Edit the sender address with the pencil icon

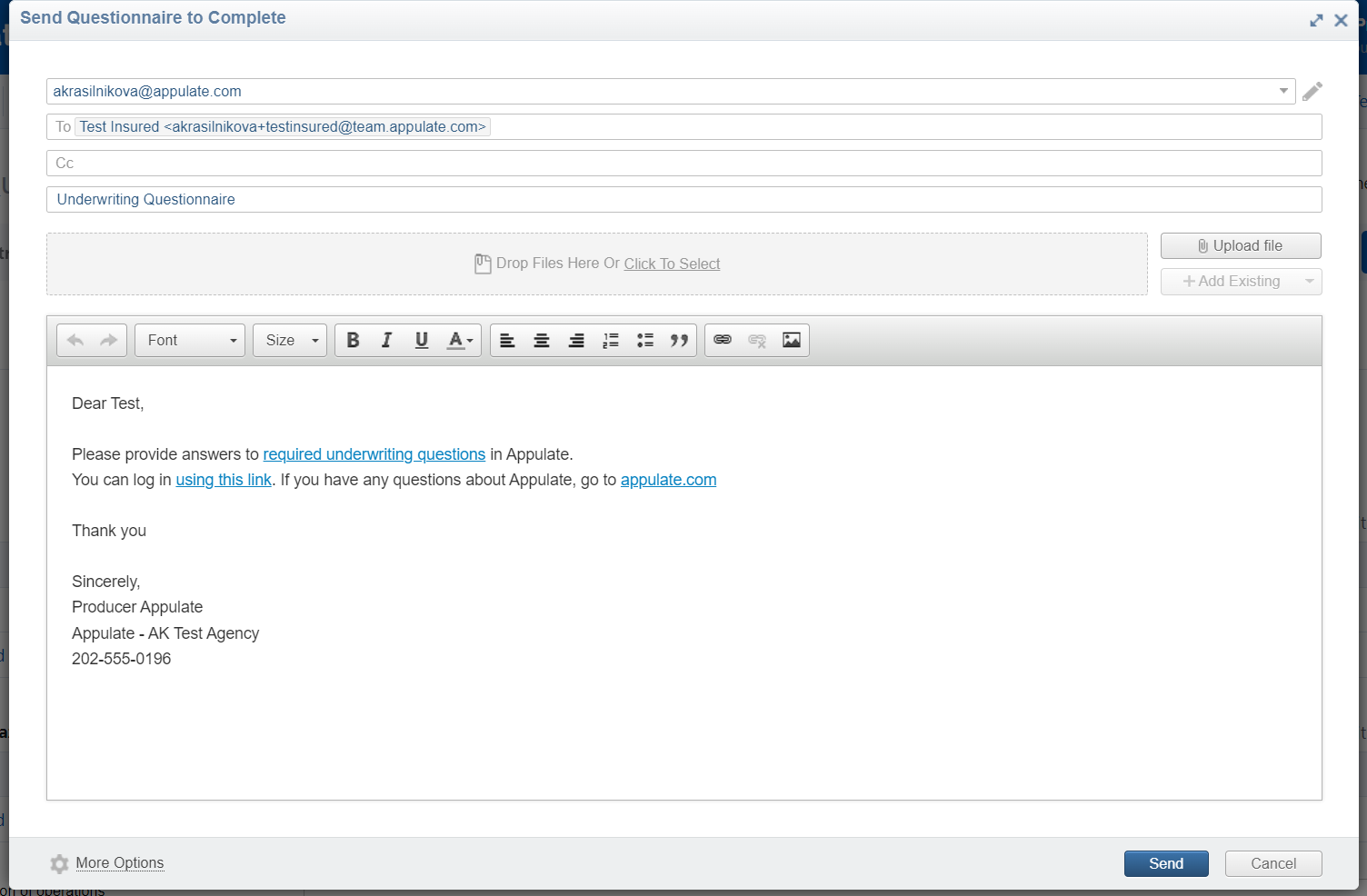1312,90
